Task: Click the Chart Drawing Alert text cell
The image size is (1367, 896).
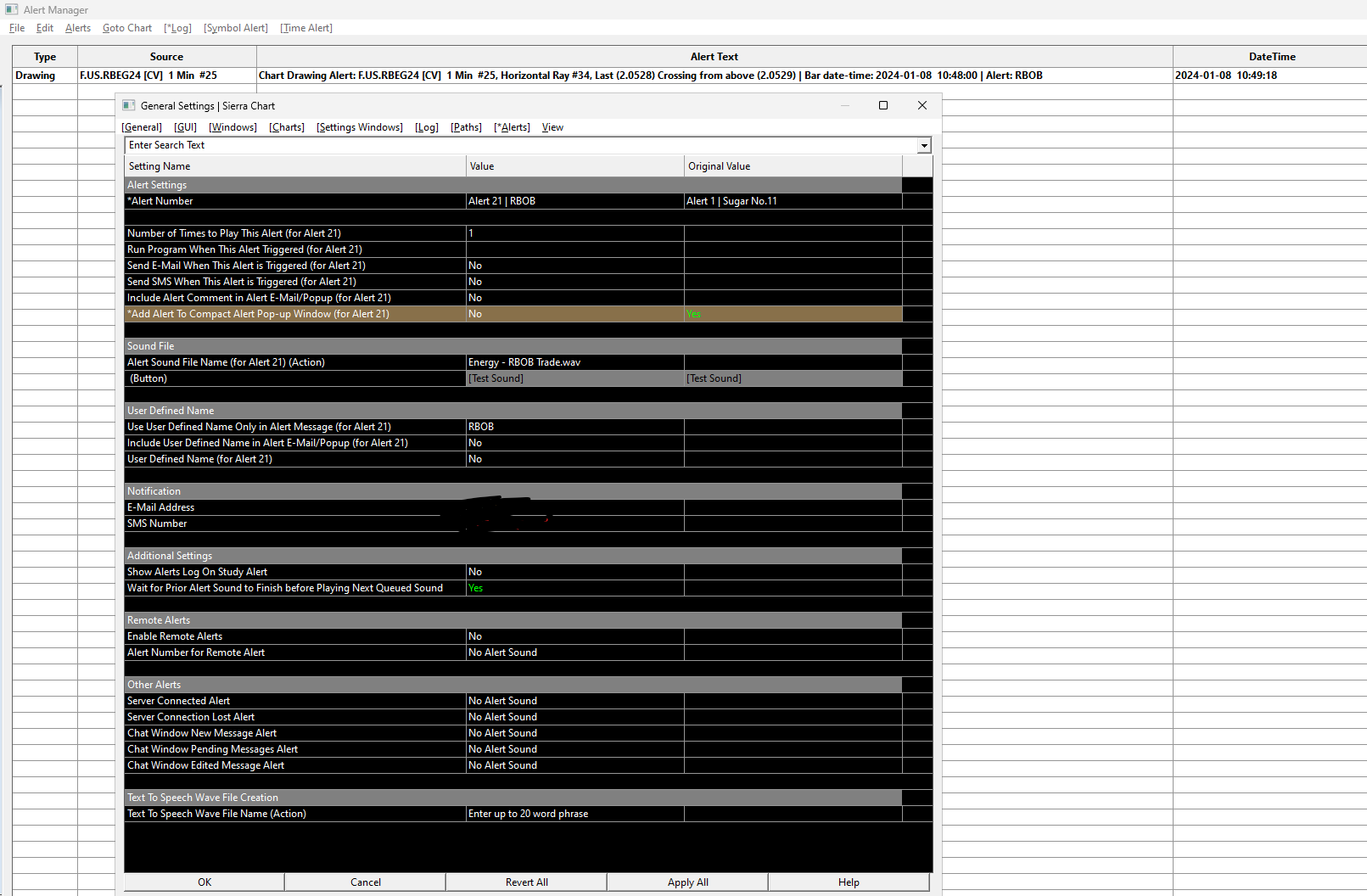Action: [x=714, y=76]
